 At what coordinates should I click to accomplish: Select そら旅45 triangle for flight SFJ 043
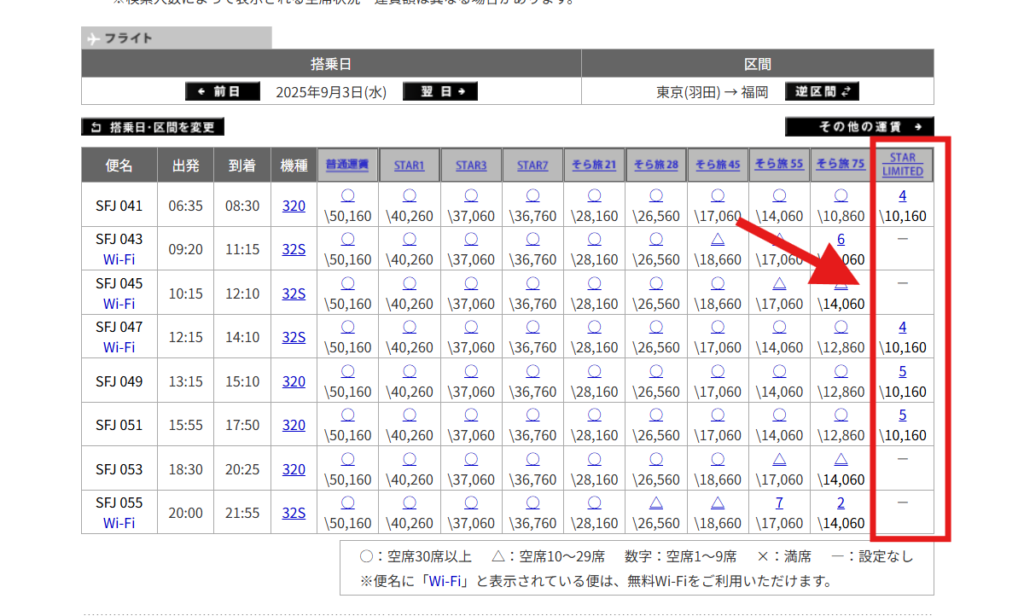click(717, 239)
